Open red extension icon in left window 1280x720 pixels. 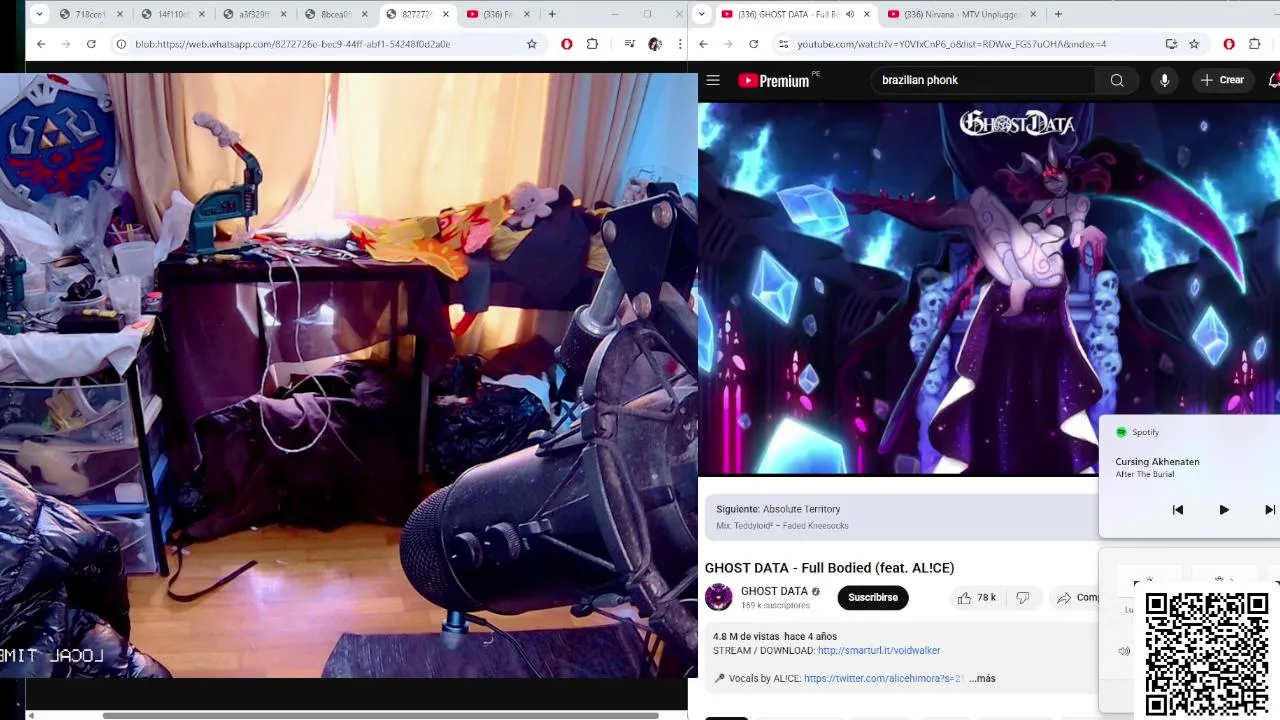click(x=567, y=44)
